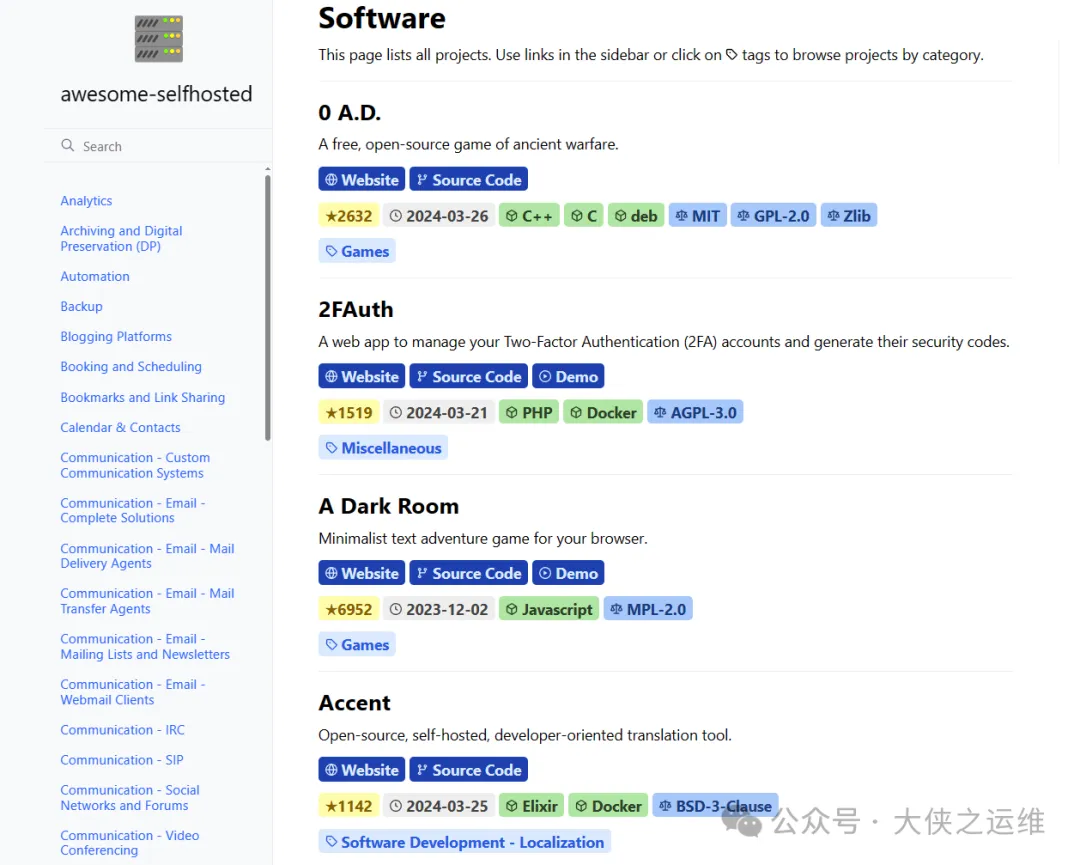The height and width of the screenshot is (865, 1080).
Task: Open the Backup category
Action: tap(81, 306)
